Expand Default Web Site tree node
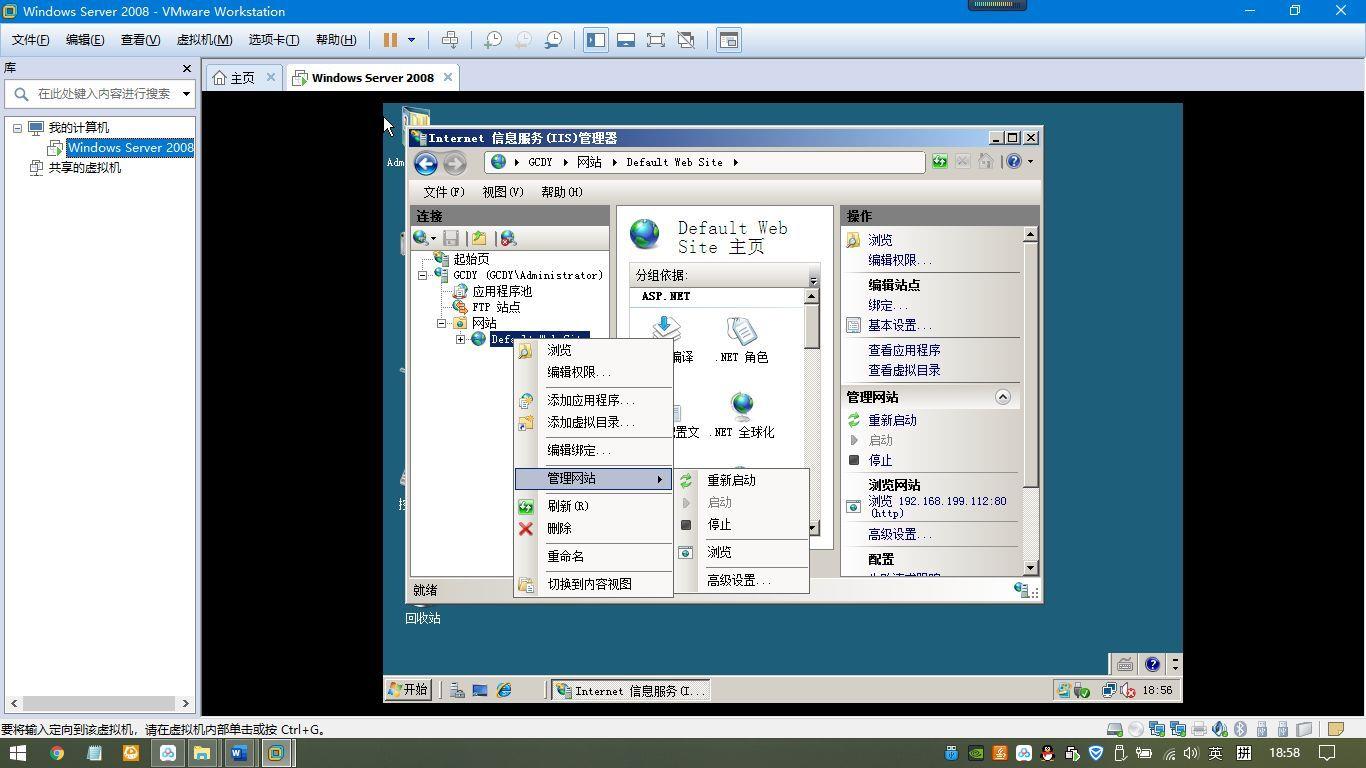1366x768 pixels. pyautogui.click(x=460, y=339)
